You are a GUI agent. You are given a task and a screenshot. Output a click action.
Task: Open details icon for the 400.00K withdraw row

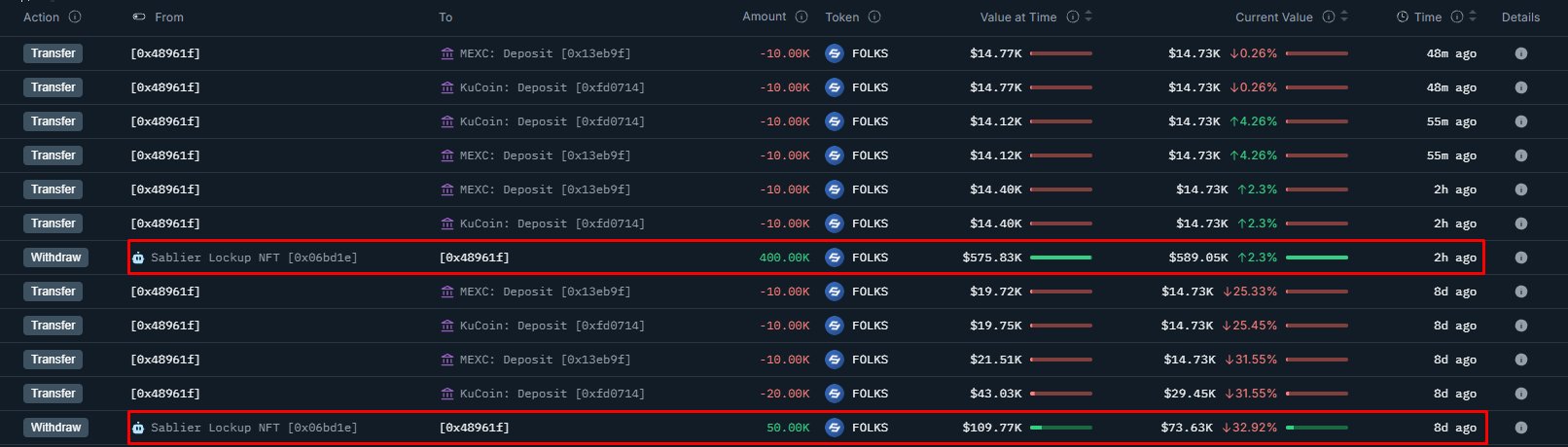point(1520,258)
